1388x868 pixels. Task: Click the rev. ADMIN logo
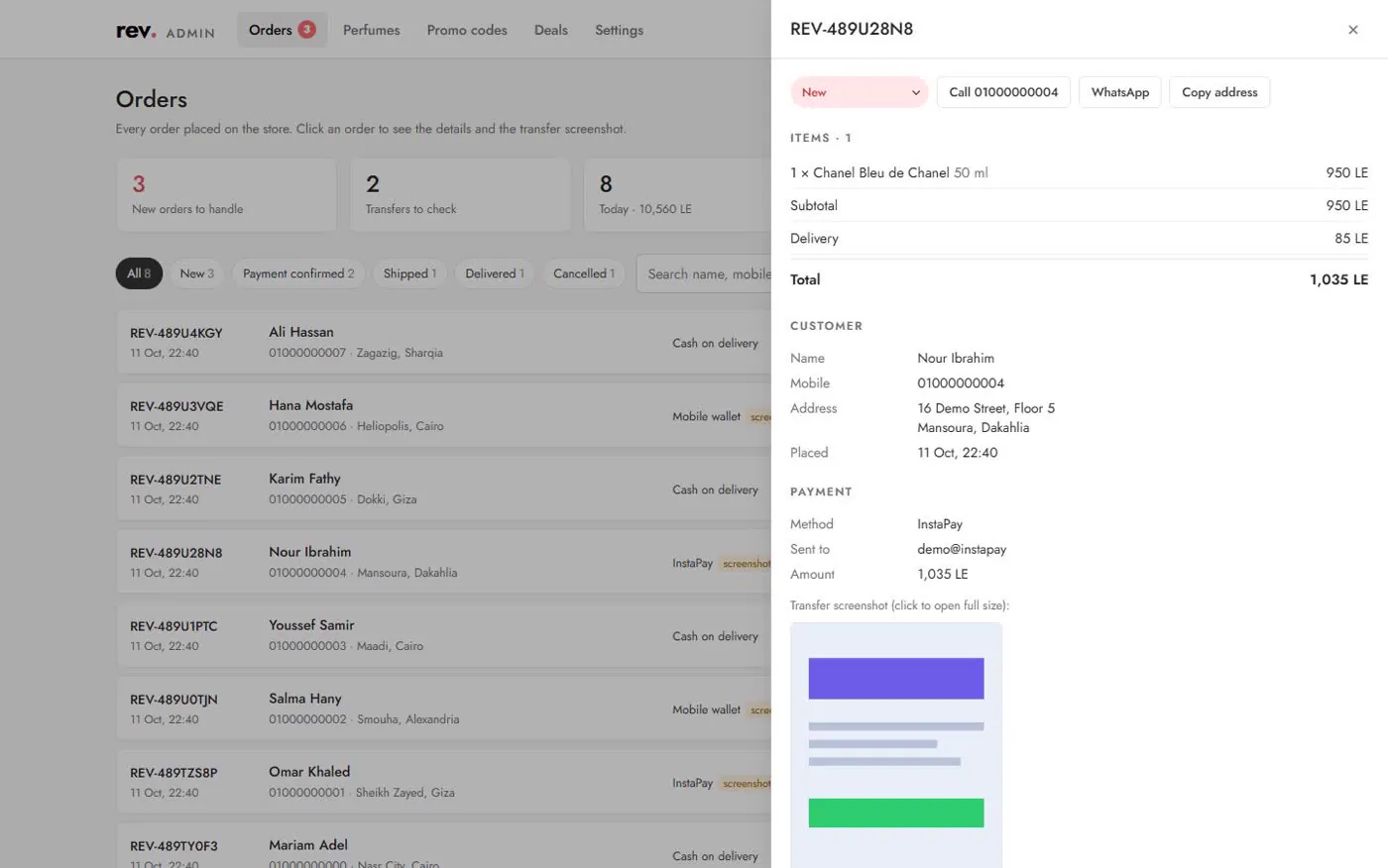tap(166, 31)
